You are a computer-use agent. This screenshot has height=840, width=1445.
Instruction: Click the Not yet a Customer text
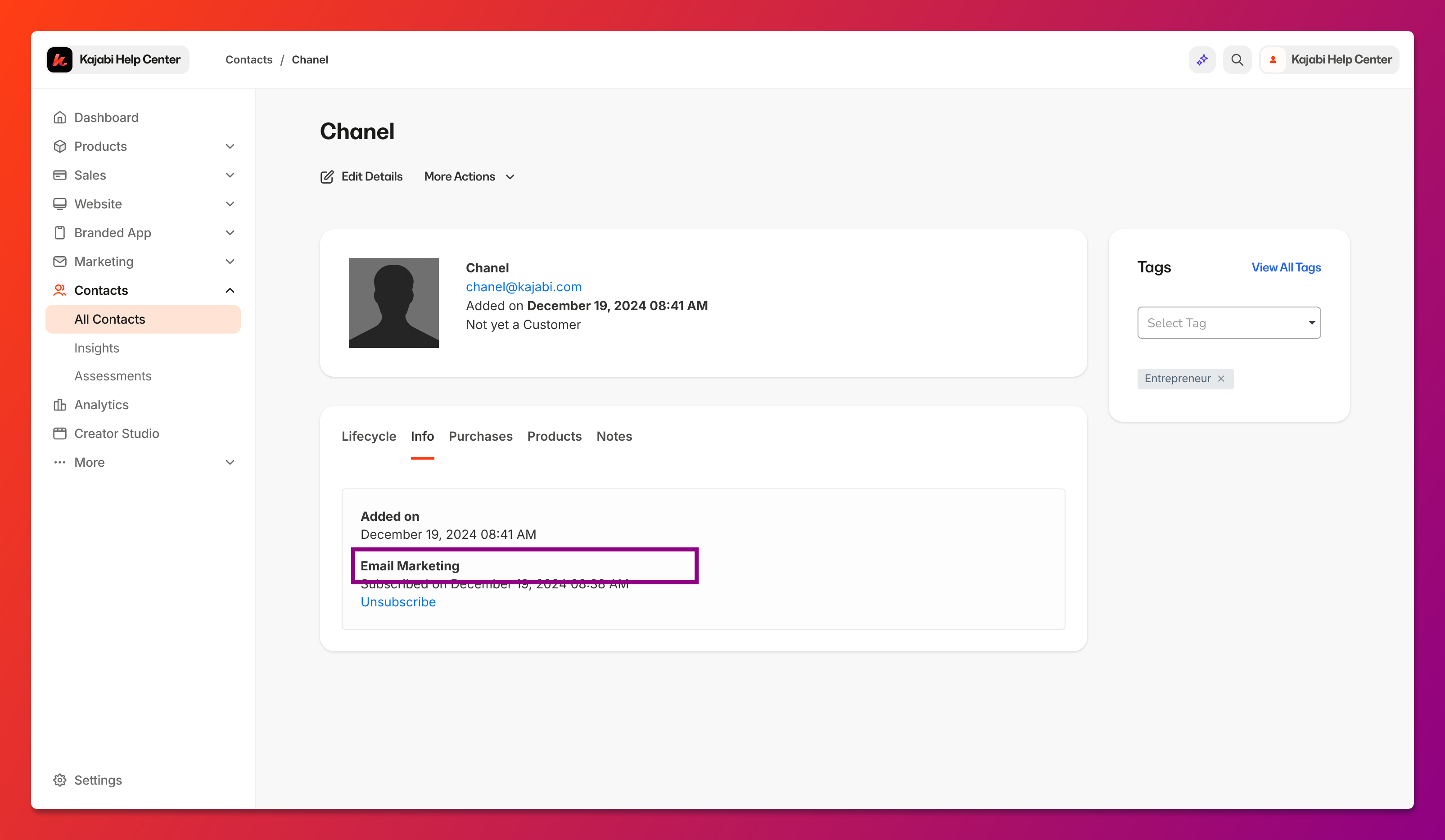click(523, 325)
